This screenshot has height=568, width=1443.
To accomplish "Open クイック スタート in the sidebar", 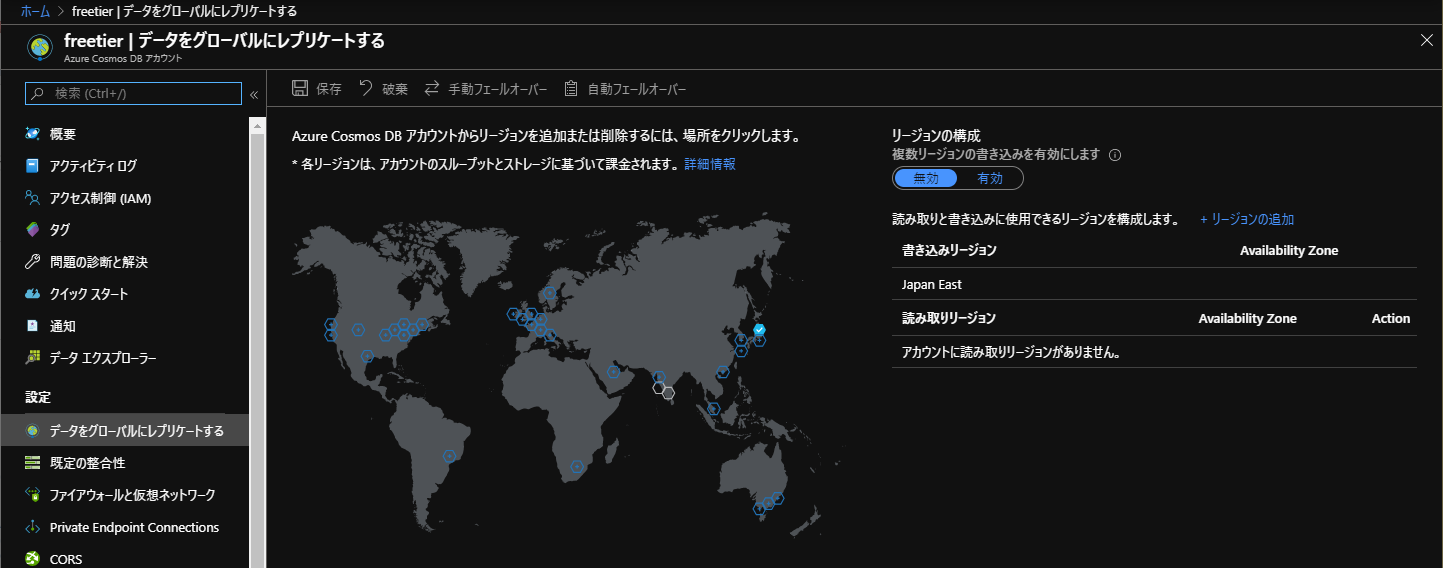I will point(88,294).
